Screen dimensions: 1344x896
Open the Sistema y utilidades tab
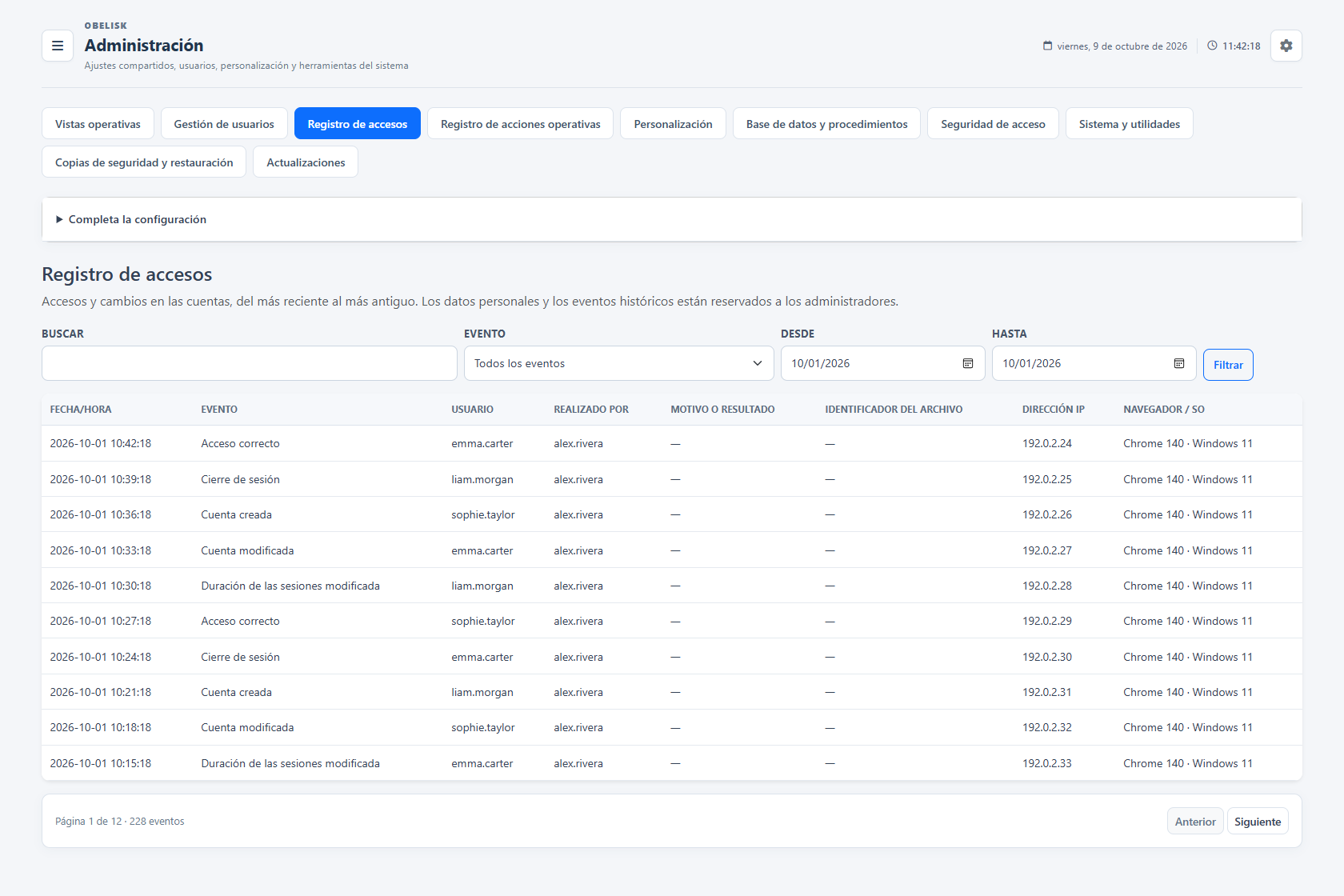pyautogui.click(x=1130, y=124)
